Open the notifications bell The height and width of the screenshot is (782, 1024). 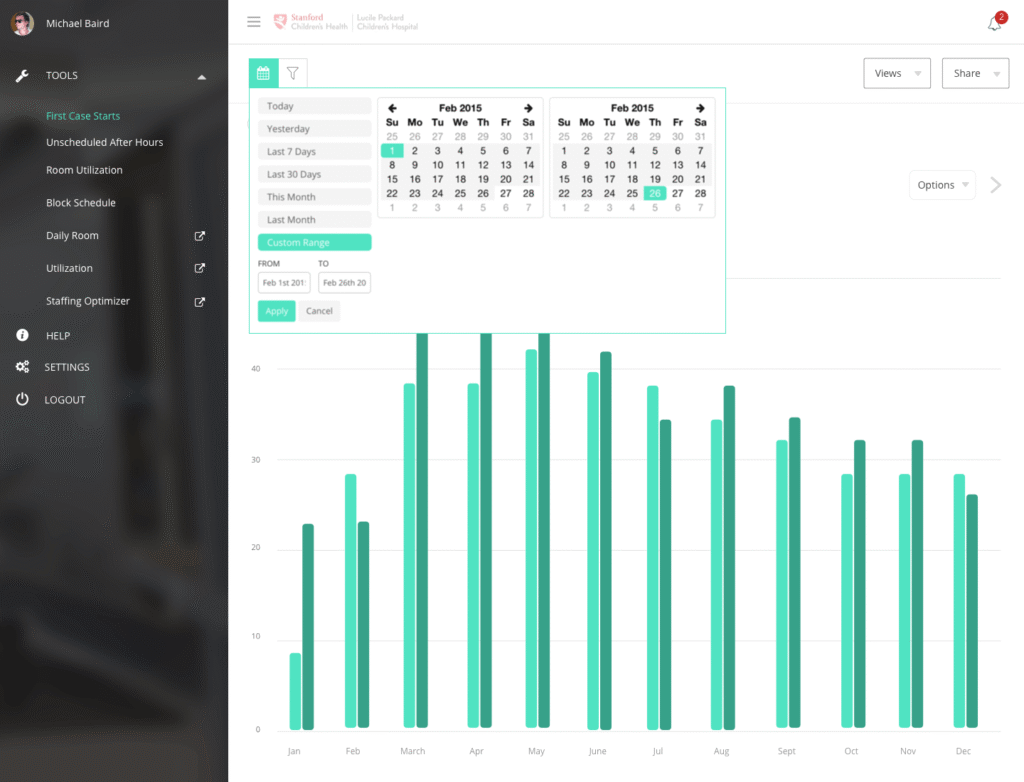coord(994,23)
